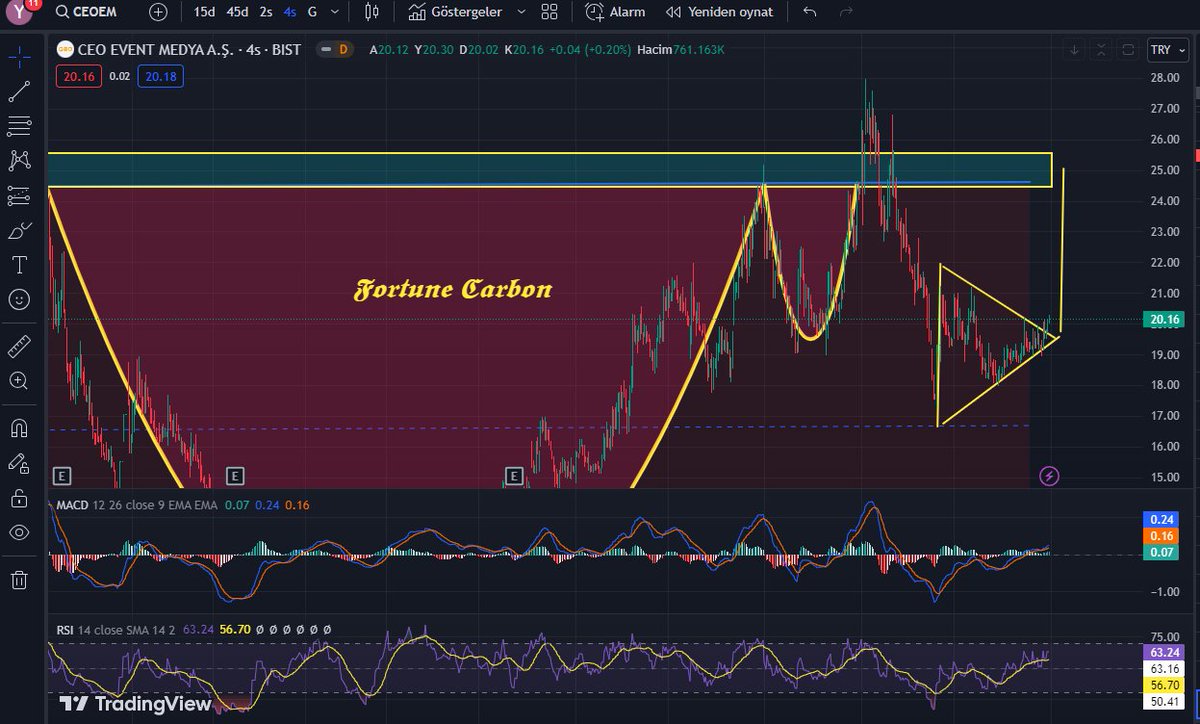1200x724 pixels.
Task: Start Yeniden oynat bar replay
Action: click(x=722, y=12)
